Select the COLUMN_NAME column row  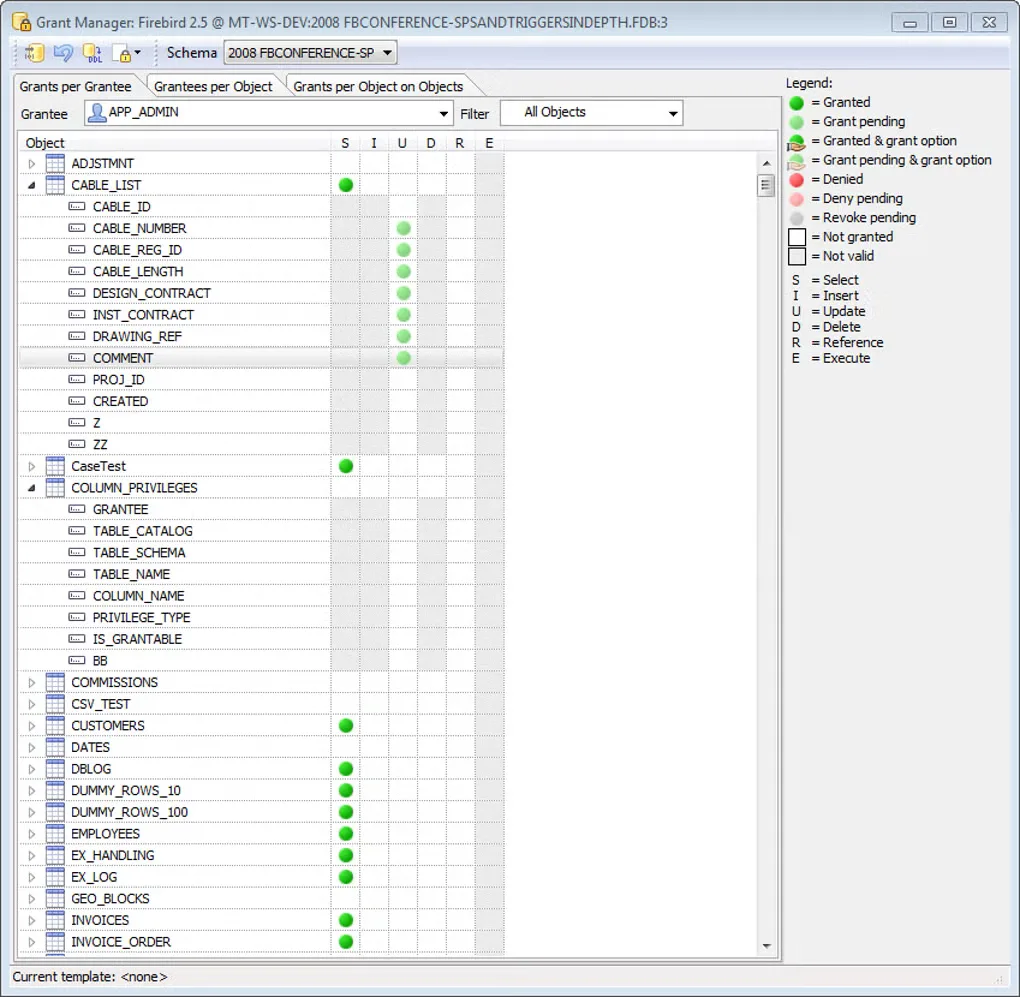262,596
